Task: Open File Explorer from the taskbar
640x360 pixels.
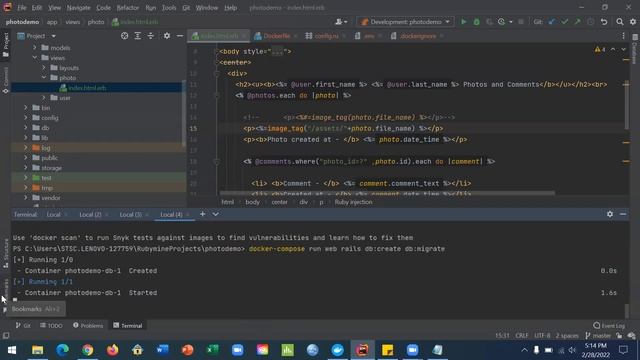Action: (38, 350)
